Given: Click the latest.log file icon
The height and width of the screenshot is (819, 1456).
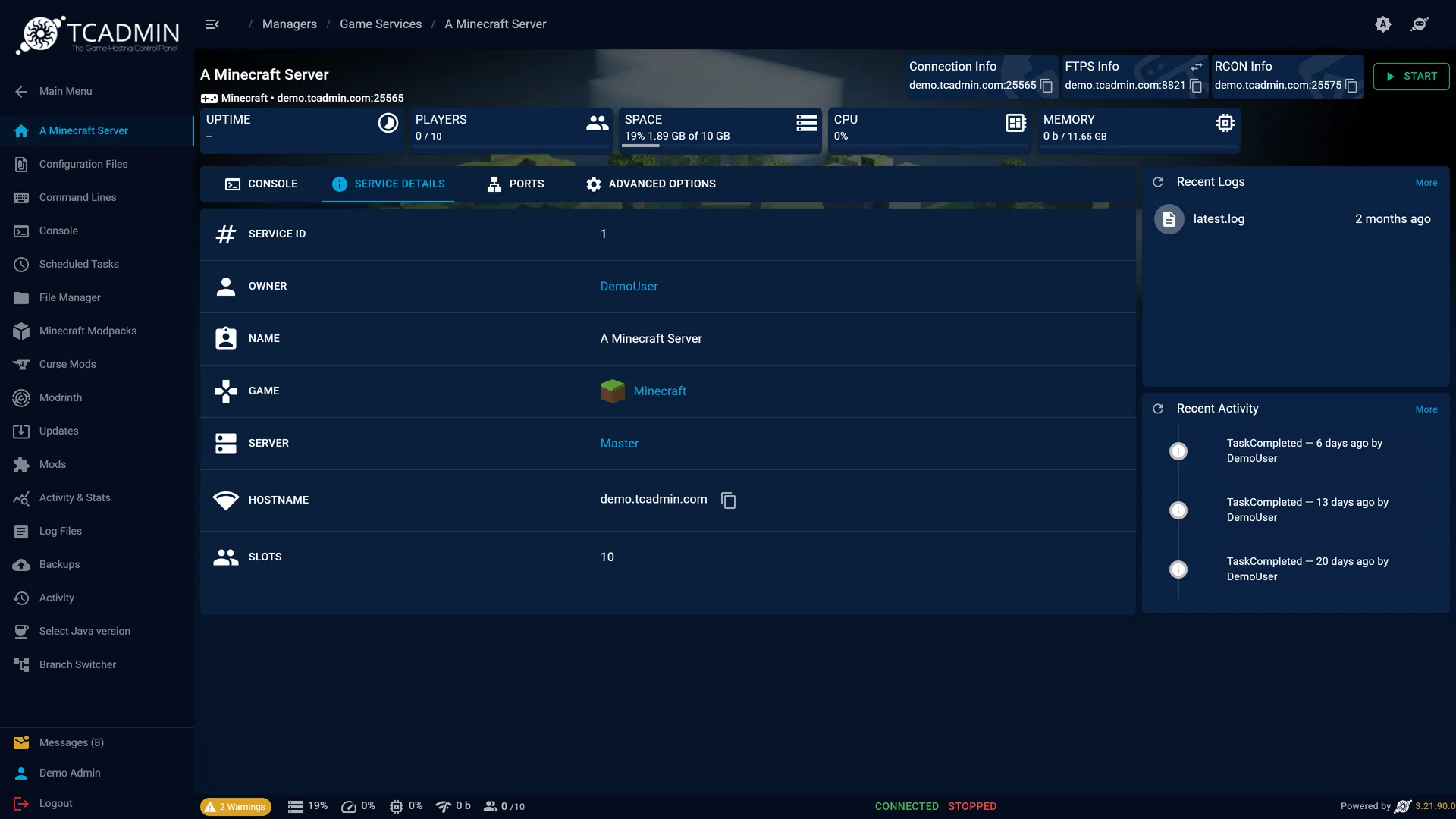Looking at the screenshot, I should click(x=1169, y=219).
